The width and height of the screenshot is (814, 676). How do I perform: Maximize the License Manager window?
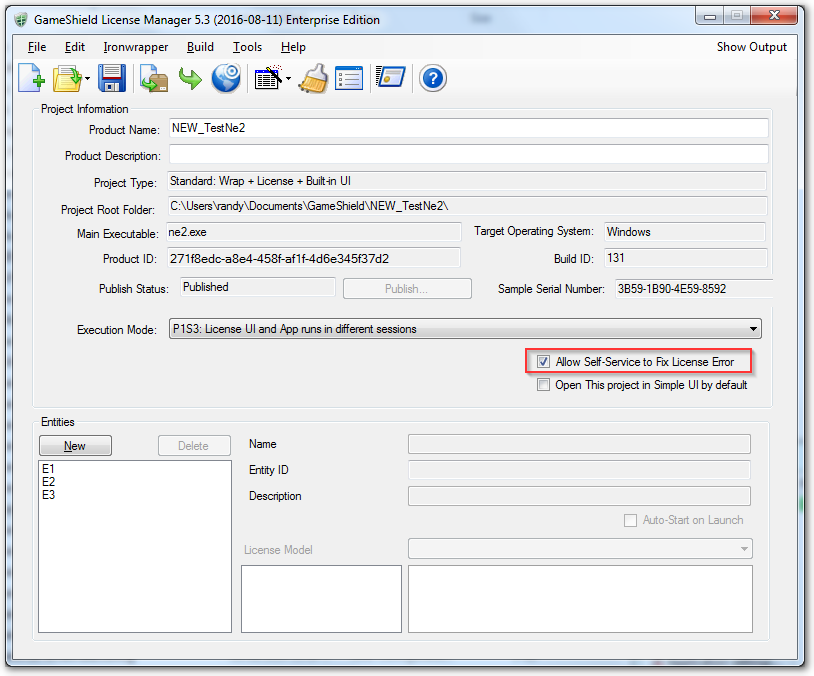737,16
